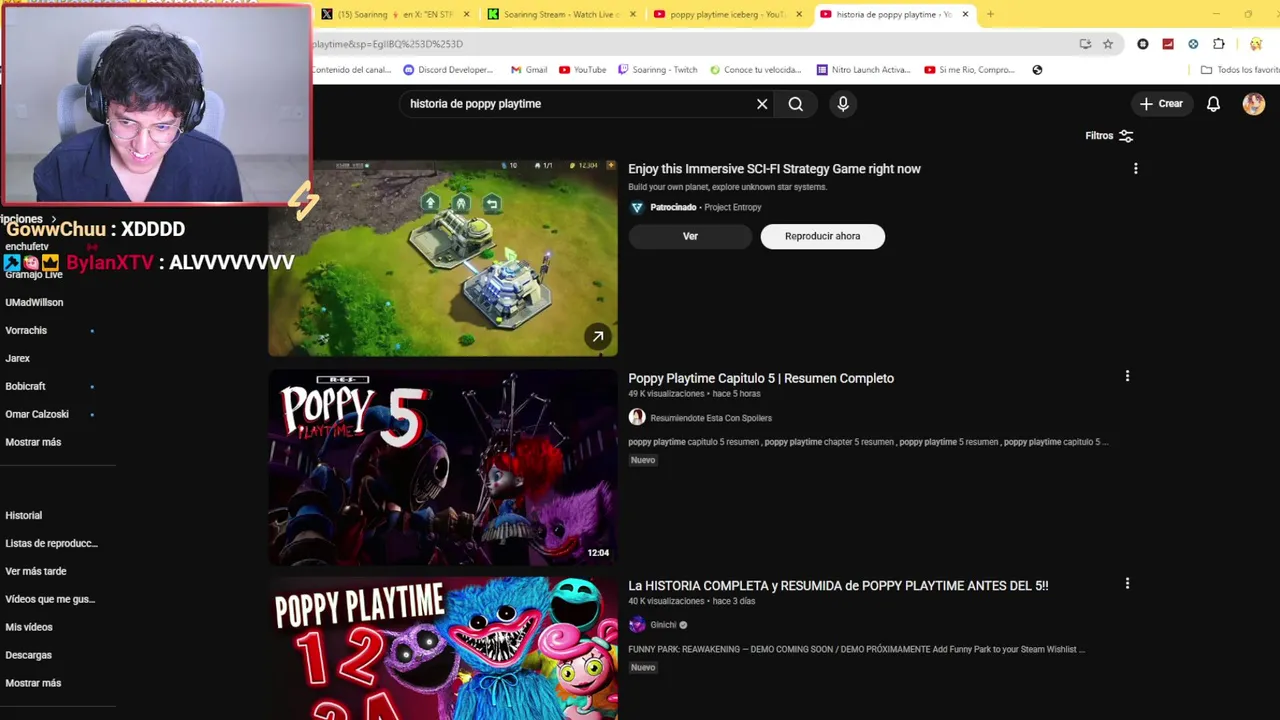The image size is (1280, 720).
Task: Switch to the poppy playtime iceberg tab
Action: pos(727,14)
